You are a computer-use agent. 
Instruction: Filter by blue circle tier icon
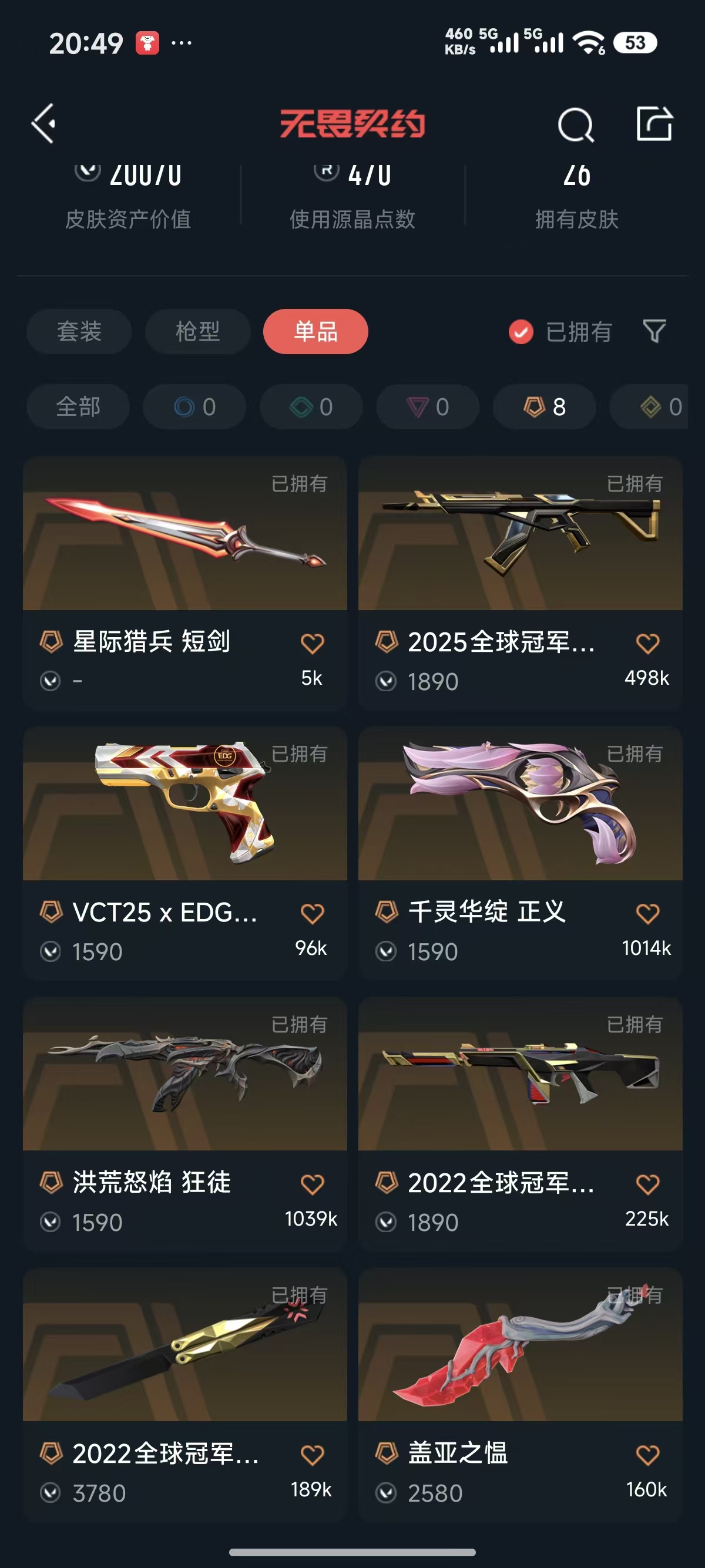click(x=194, y=406)
